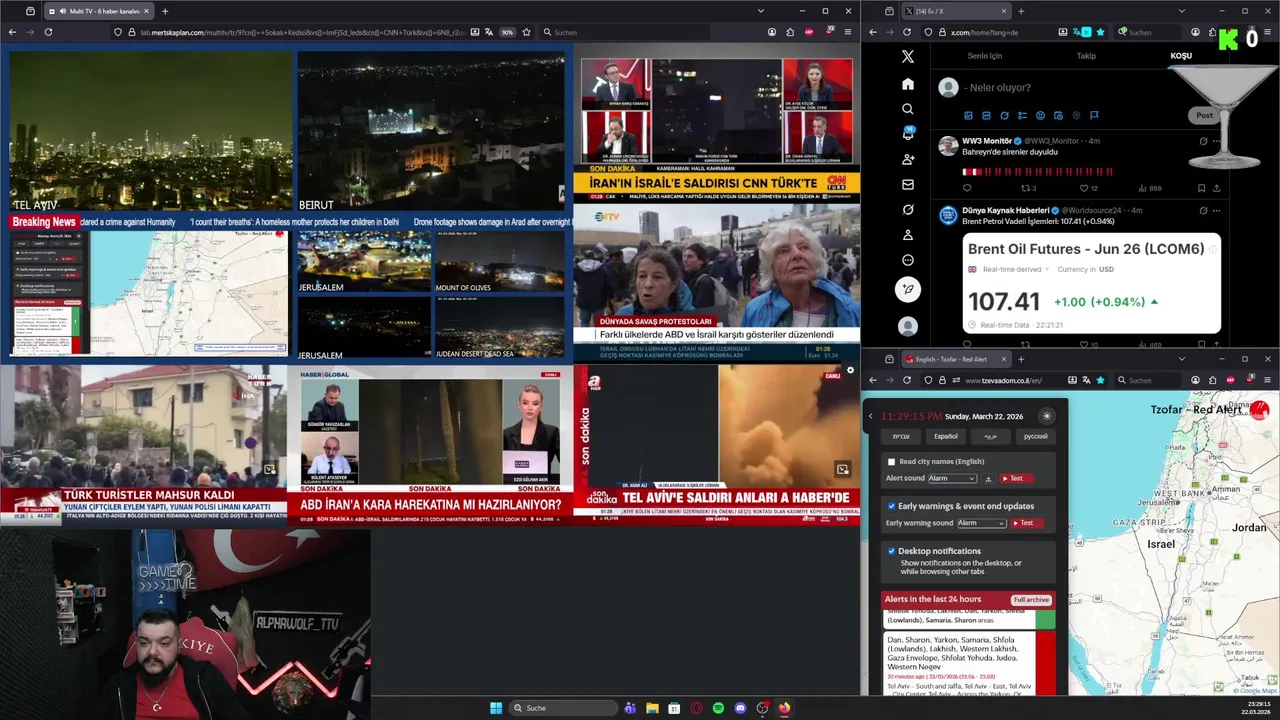Open Messages envelope icon in X sidebar
The width and height of the screenshot is (1280, 720).
pyautogui.click(x=908, y=184)
